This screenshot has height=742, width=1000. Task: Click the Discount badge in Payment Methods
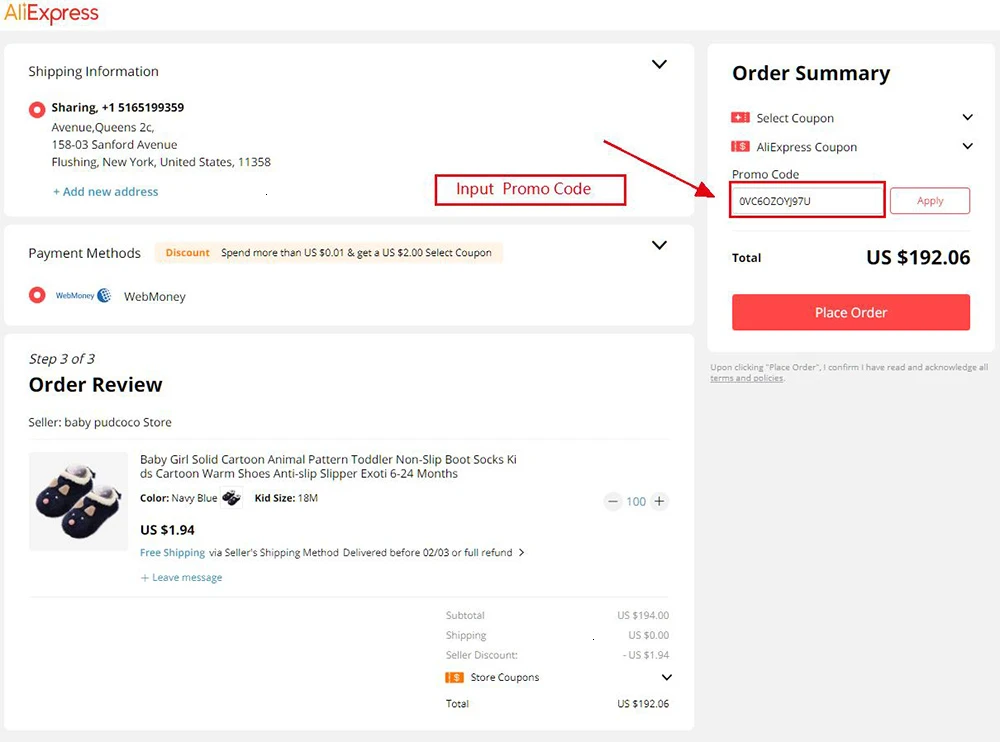click(188, 253)
